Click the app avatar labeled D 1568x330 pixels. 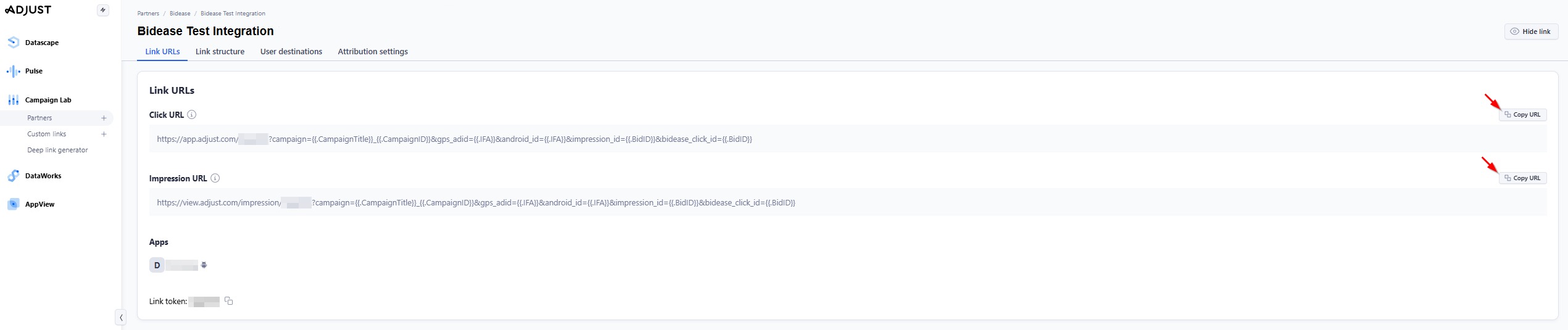tap(157, 265)
